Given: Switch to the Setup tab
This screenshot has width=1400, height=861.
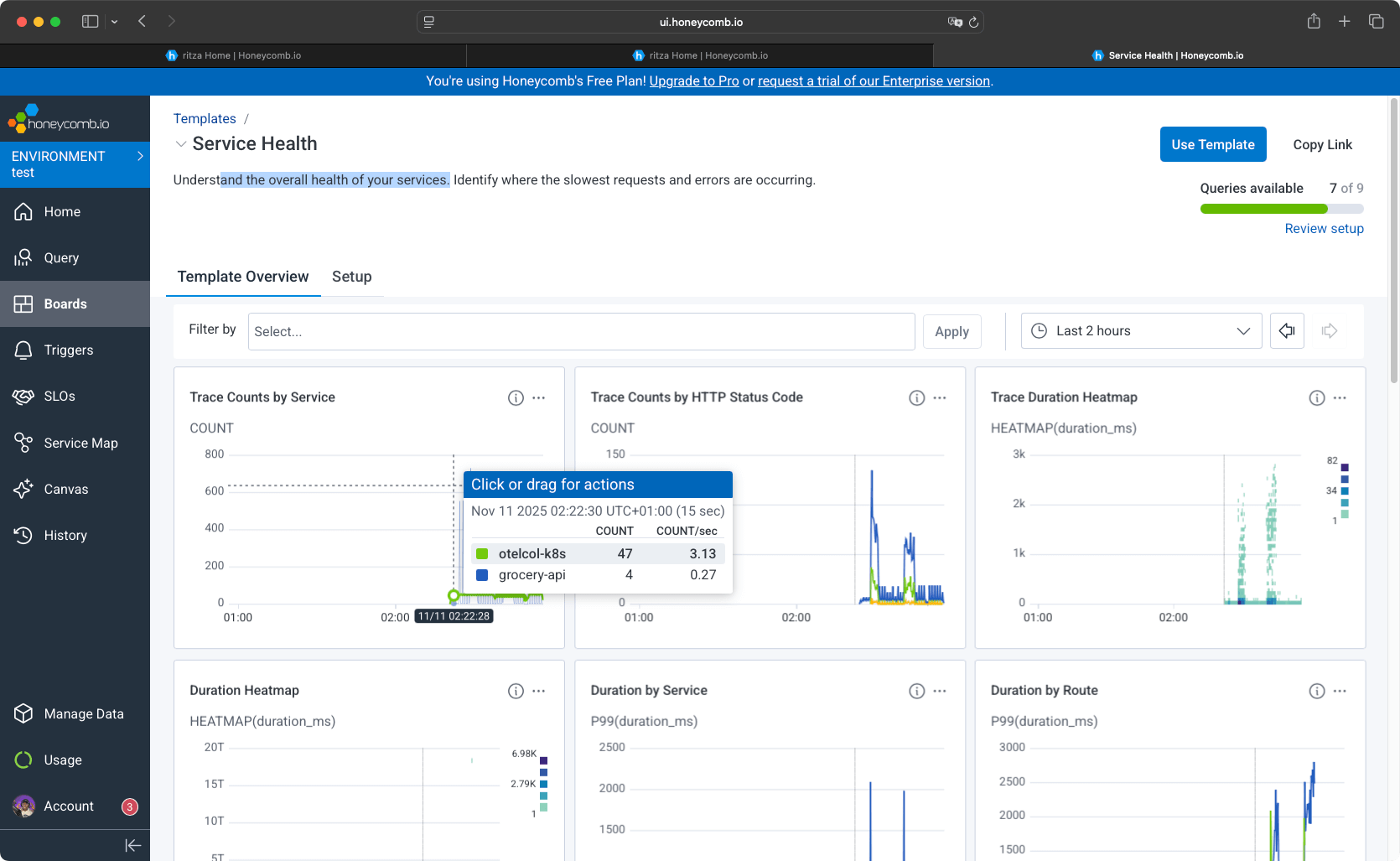Looking at the screenshot, I should point(352,277).
